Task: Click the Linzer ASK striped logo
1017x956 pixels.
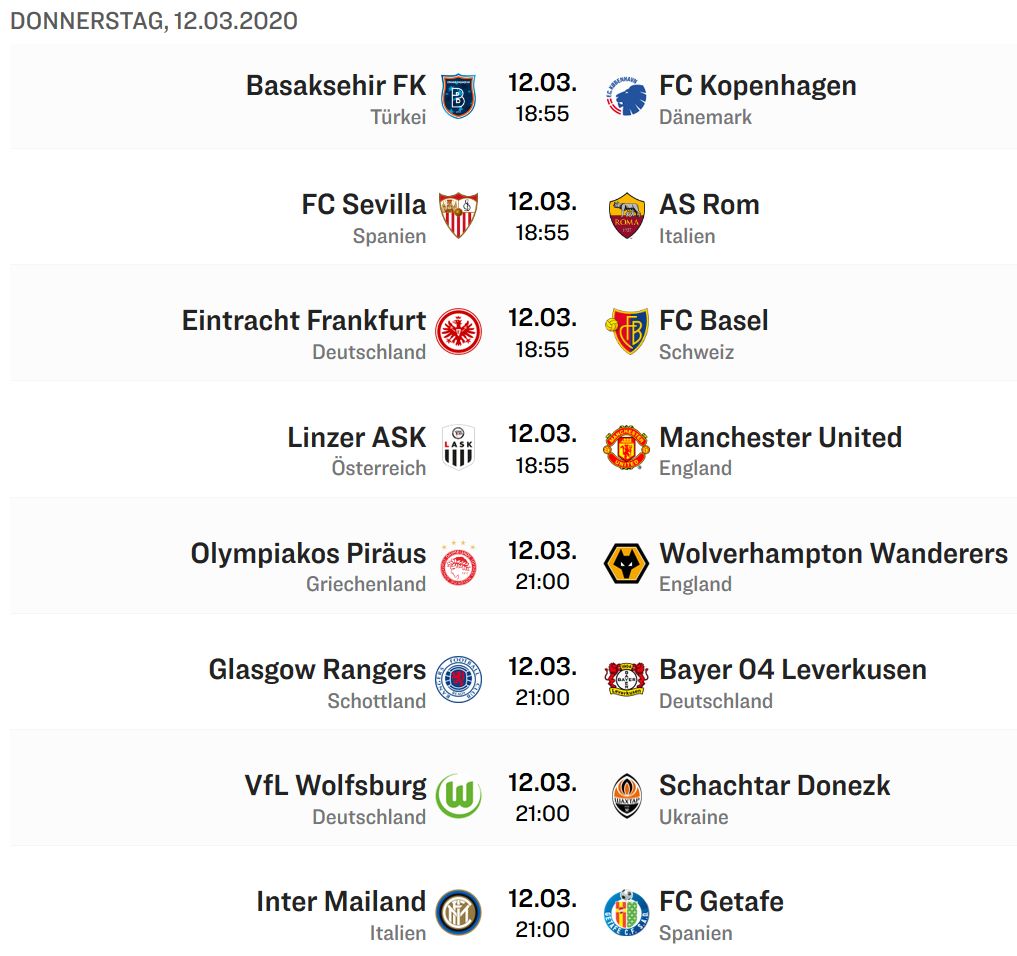Action: coord(458,448)
